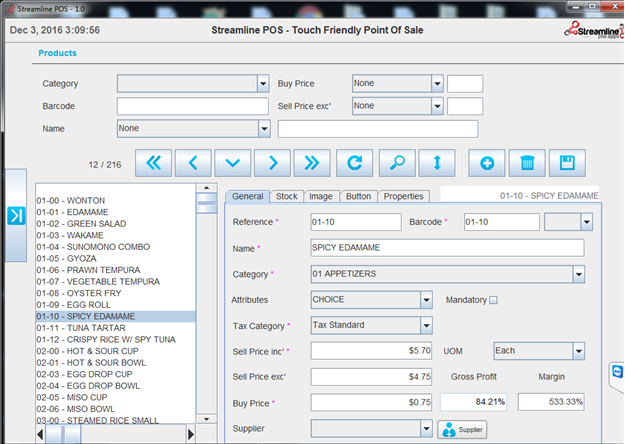Jump to last product record
625x444 pixels.
(x=312, y=163)
